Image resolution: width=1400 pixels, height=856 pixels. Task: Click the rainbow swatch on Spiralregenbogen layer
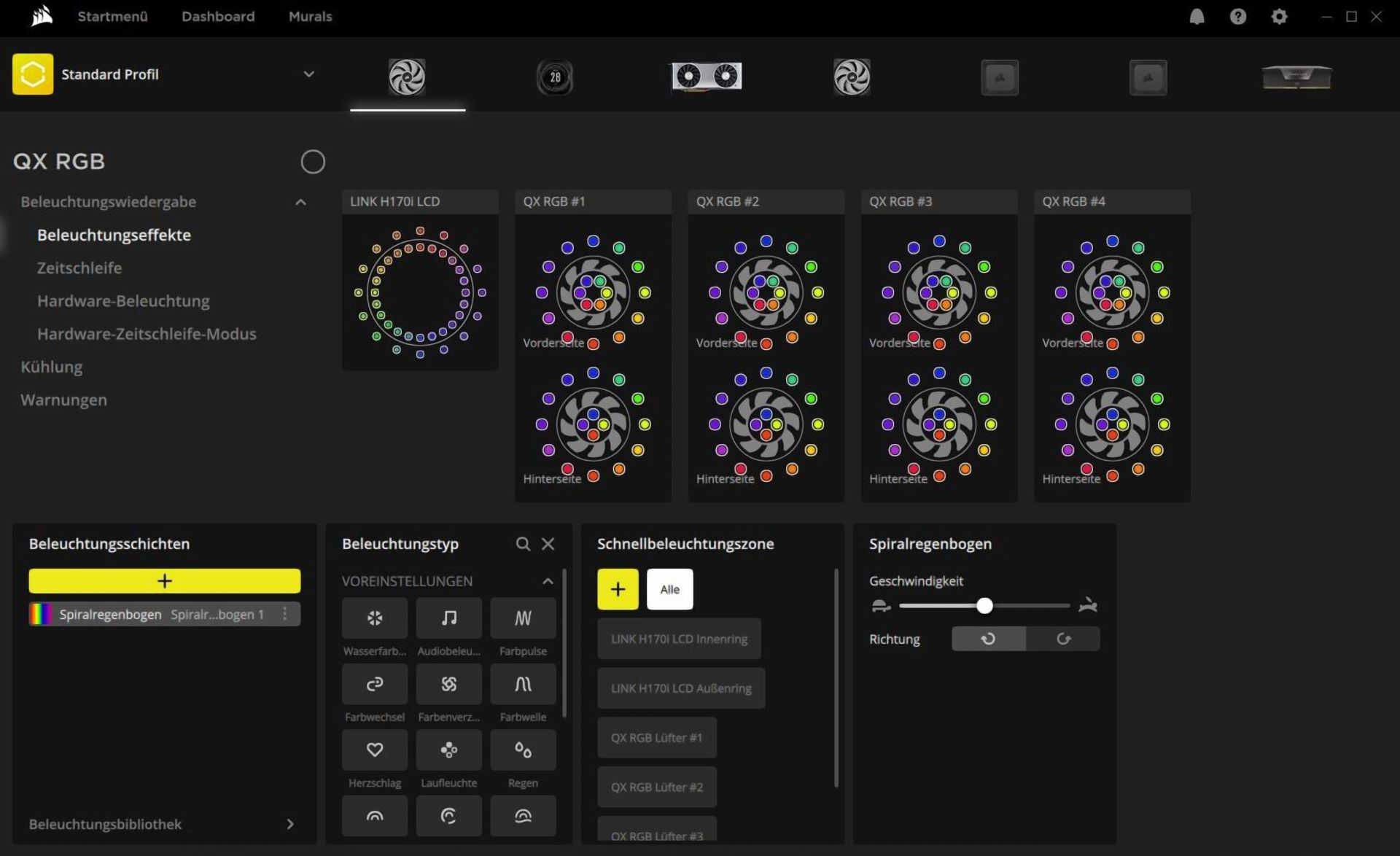tap(40, 614)
